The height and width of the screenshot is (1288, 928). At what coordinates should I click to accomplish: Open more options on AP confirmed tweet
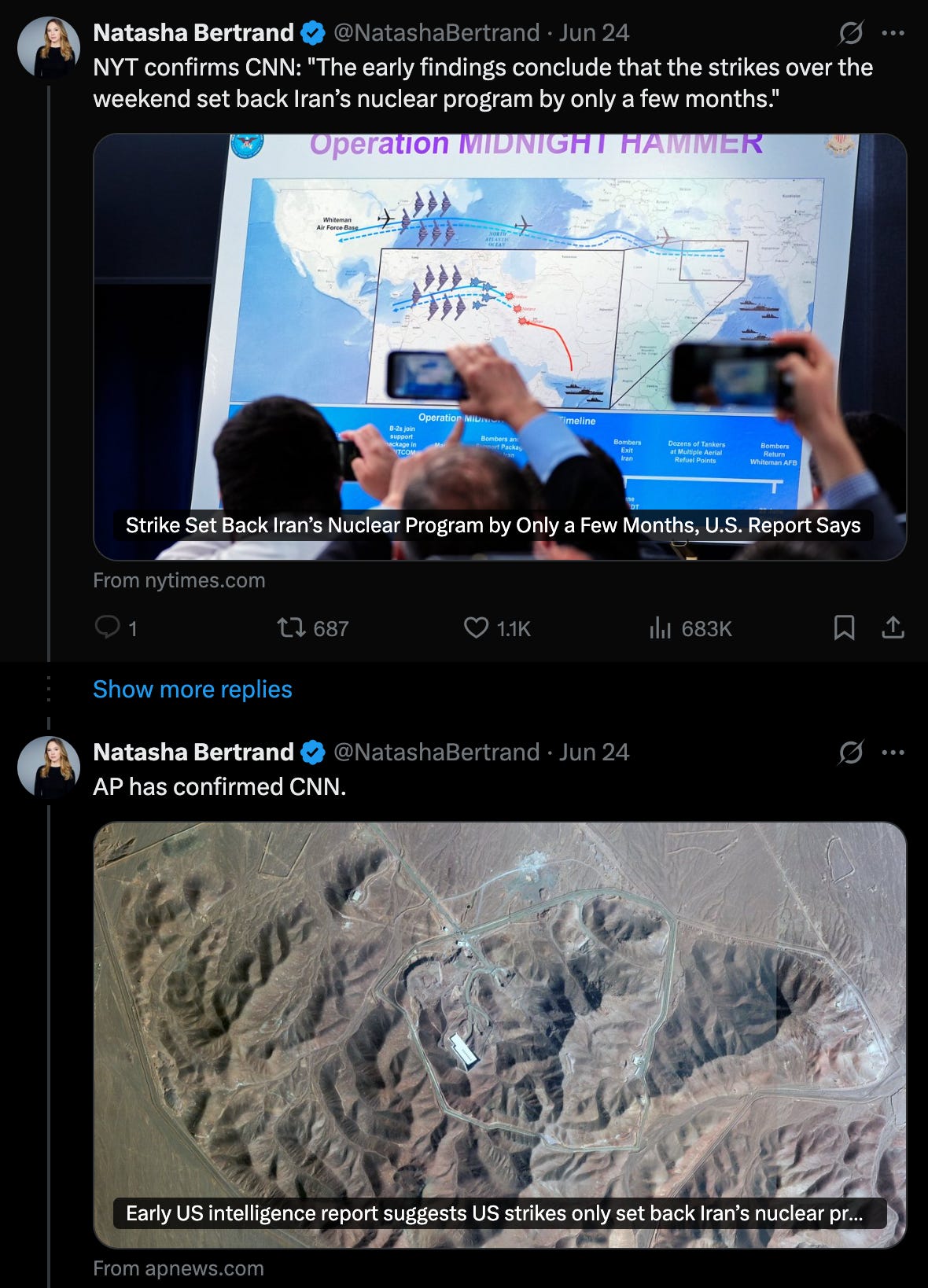pyautogui.click(x=893, y=753)
